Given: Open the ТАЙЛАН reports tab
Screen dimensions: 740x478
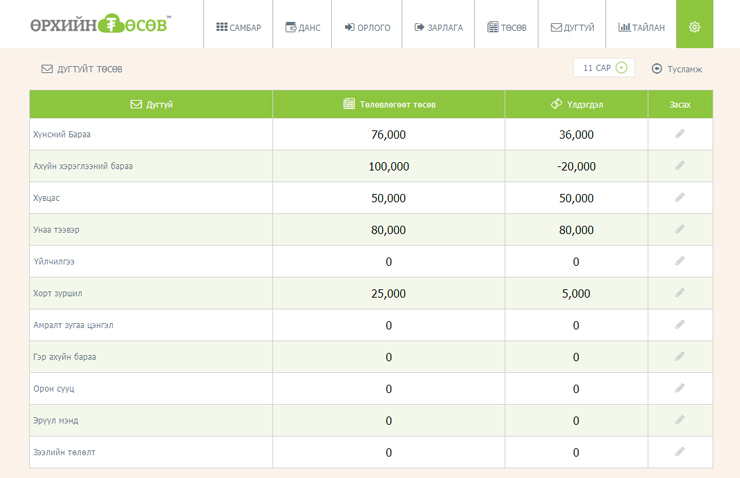Looking at the screenshot, I should point(641,27).
